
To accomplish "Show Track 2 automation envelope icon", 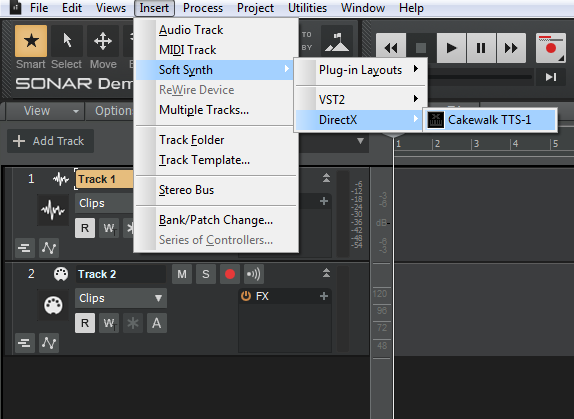I will 49,343.
